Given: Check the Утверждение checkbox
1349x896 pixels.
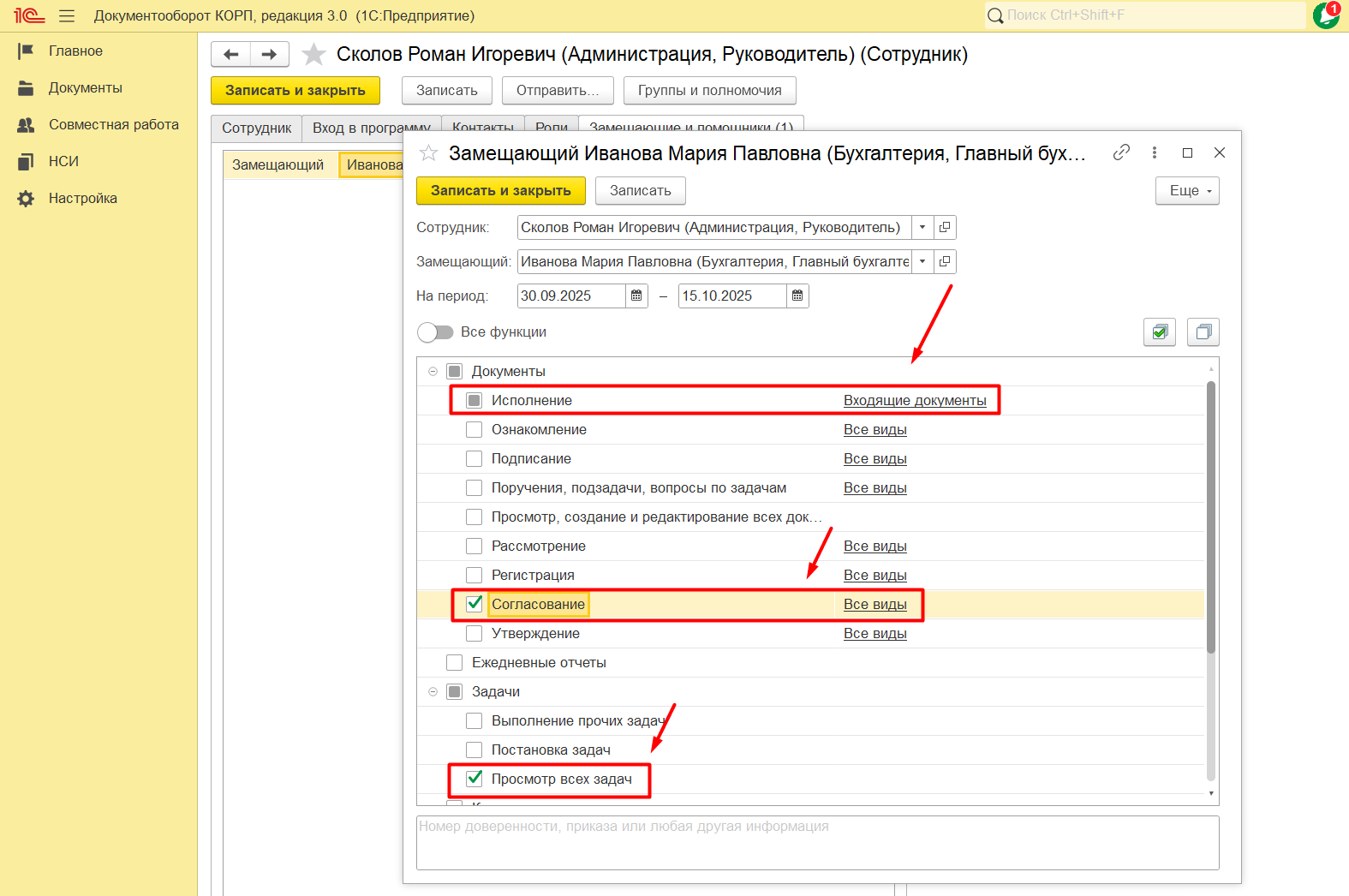Looking at the screenshot, I should (x=475, y=633).
